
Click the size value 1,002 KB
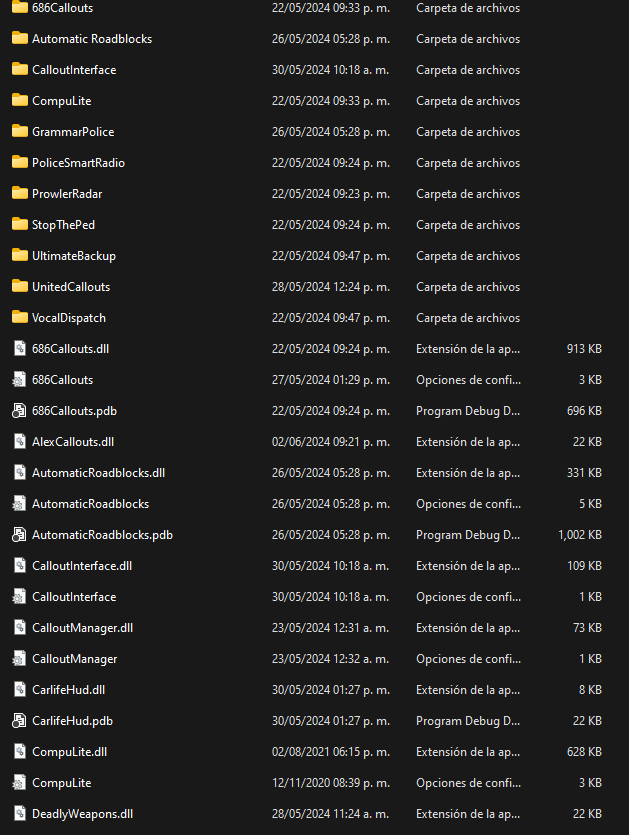tap(580, 535)
